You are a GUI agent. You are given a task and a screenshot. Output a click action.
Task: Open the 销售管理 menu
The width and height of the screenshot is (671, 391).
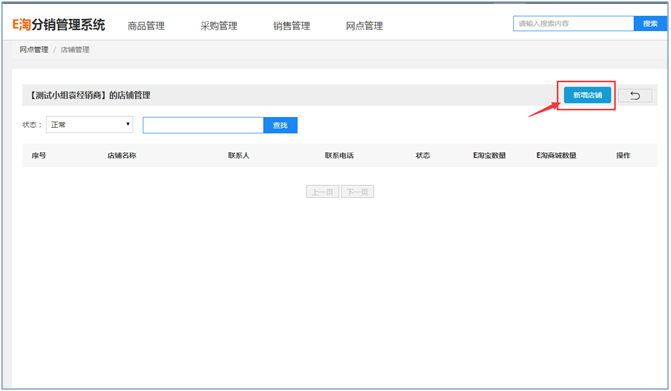(x=291, y=26)
